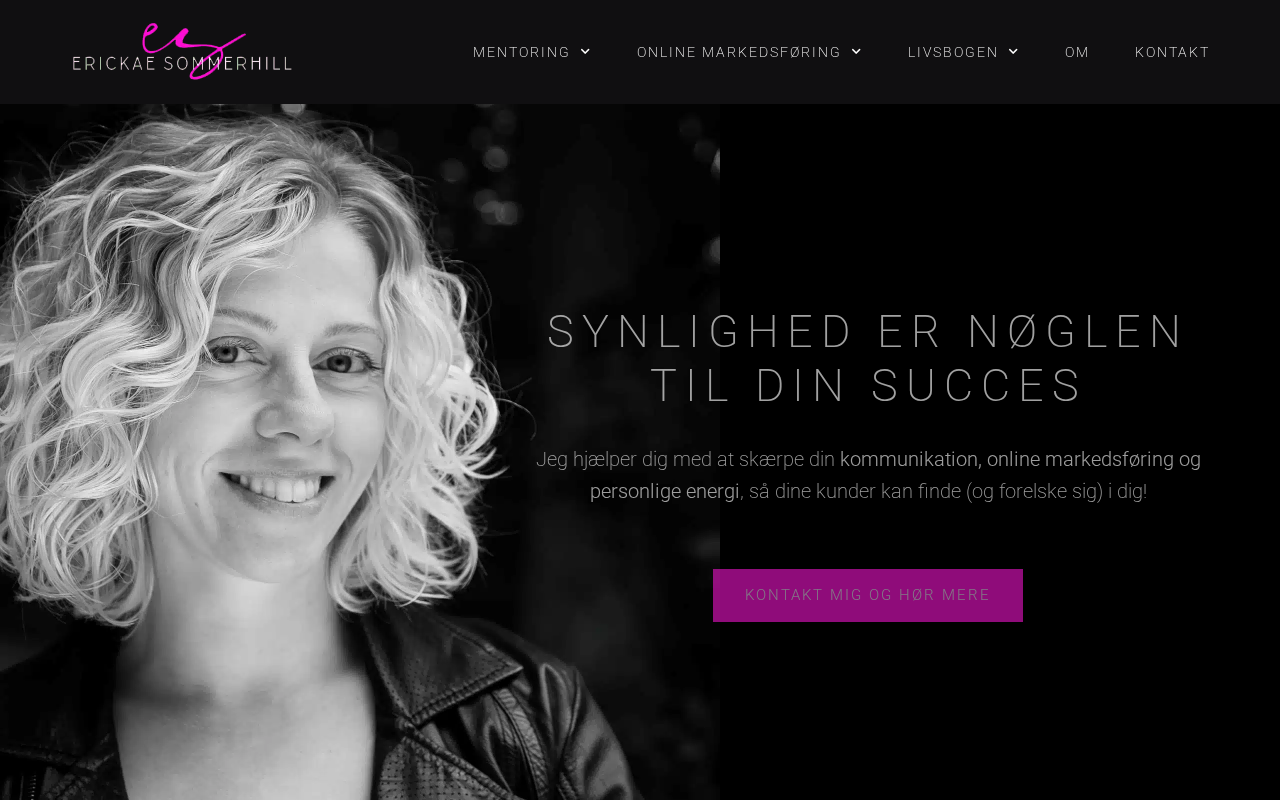Expand the Livsbogen dropdown chevron
The image size is (1280, 800).
tap(1013, 52)
